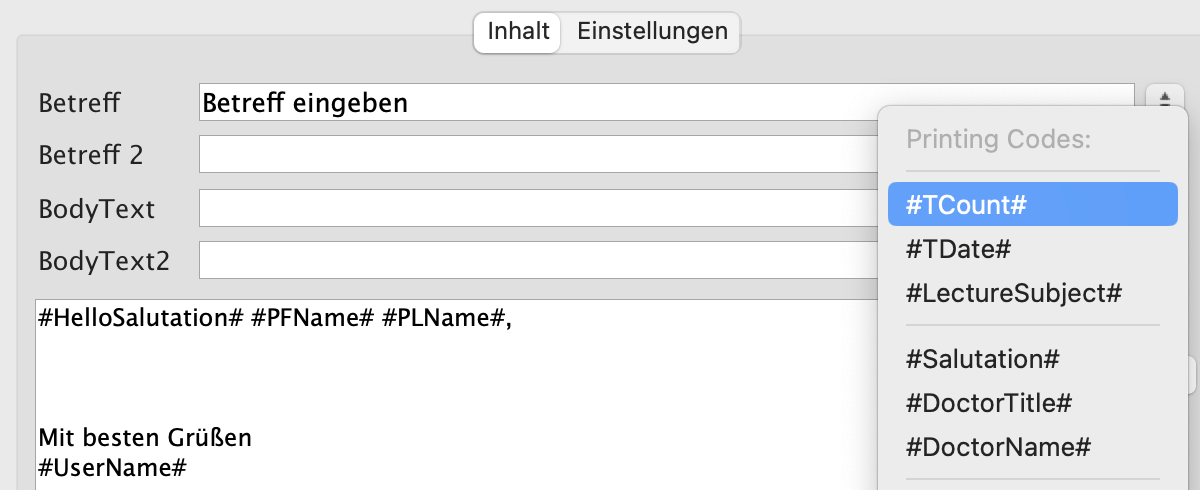Image resolution: width=1200 pixels, height=490 pixels.
Task: Click the #HelloSalutation# placeholder in message body
Action: tap(140, 318)
